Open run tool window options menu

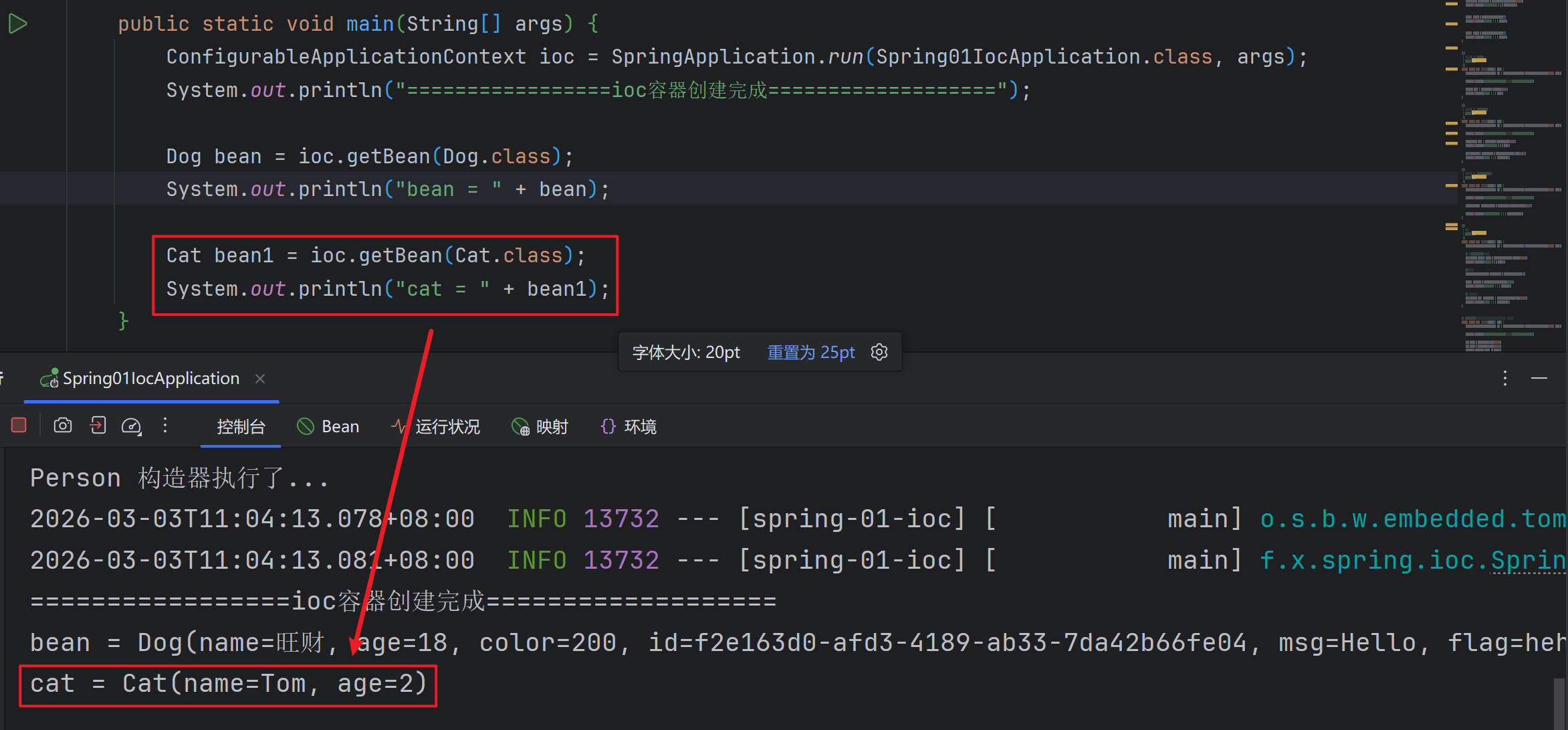click(1505, 378)
